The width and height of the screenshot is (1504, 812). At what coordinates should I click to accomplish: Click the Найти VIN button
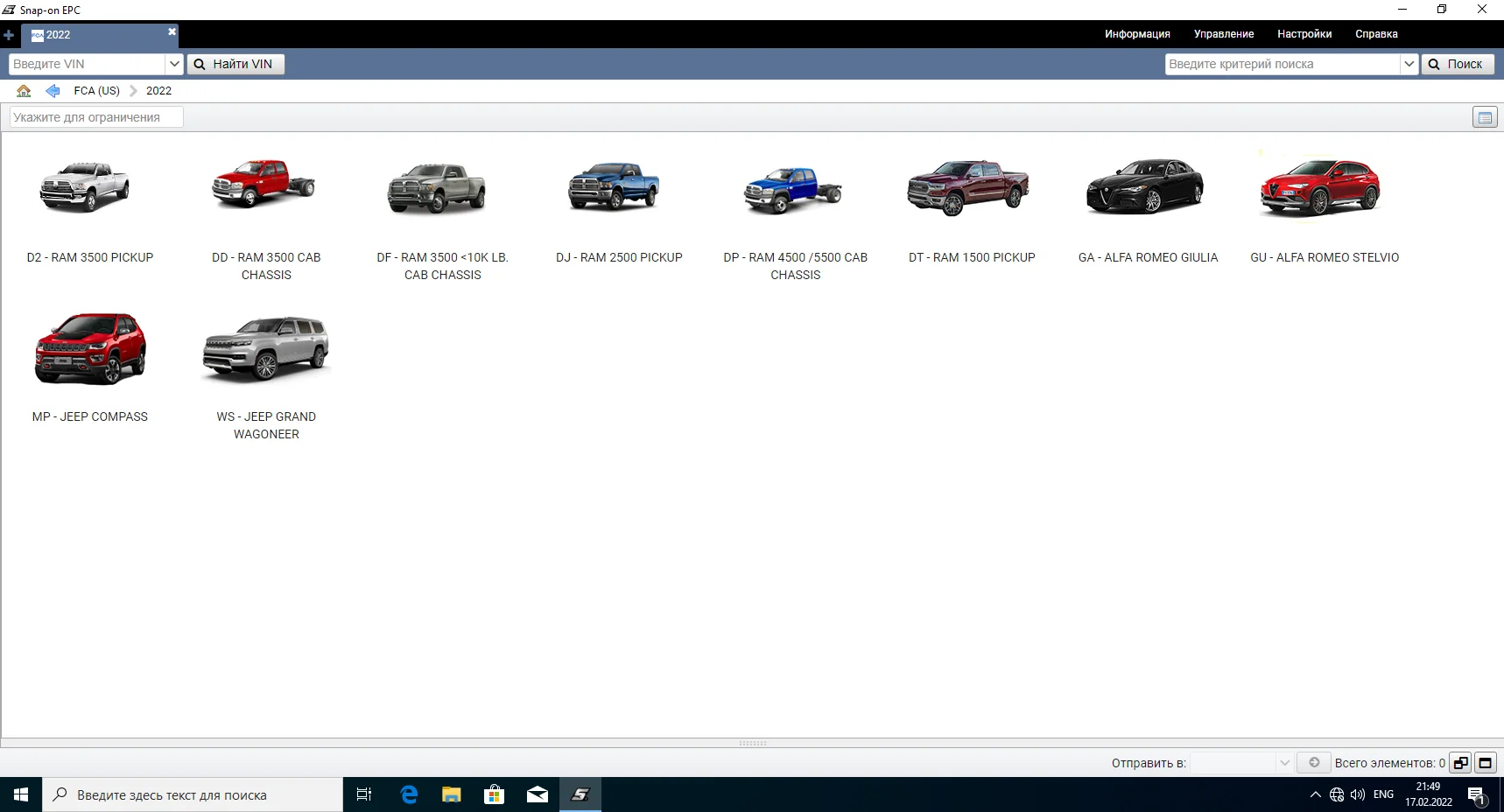[235, 64]
